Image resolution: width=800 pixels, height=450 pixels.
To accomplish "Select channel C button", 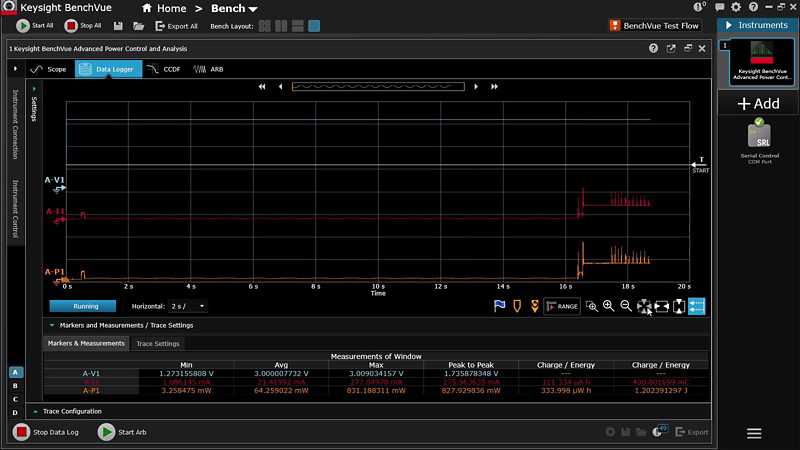I will point(15,399).
